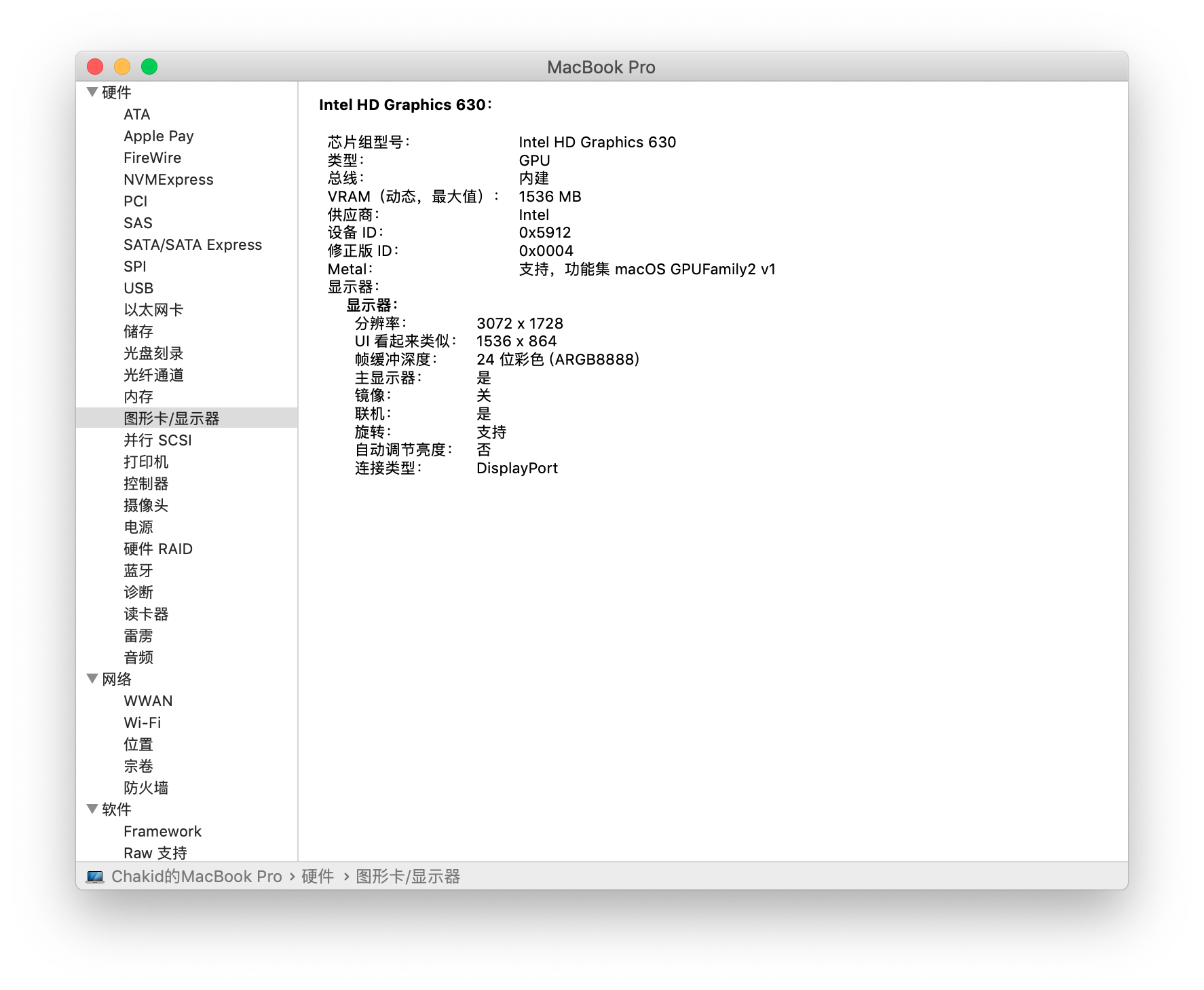
Task: Open the 雷雳 entry
Action: 138,636
